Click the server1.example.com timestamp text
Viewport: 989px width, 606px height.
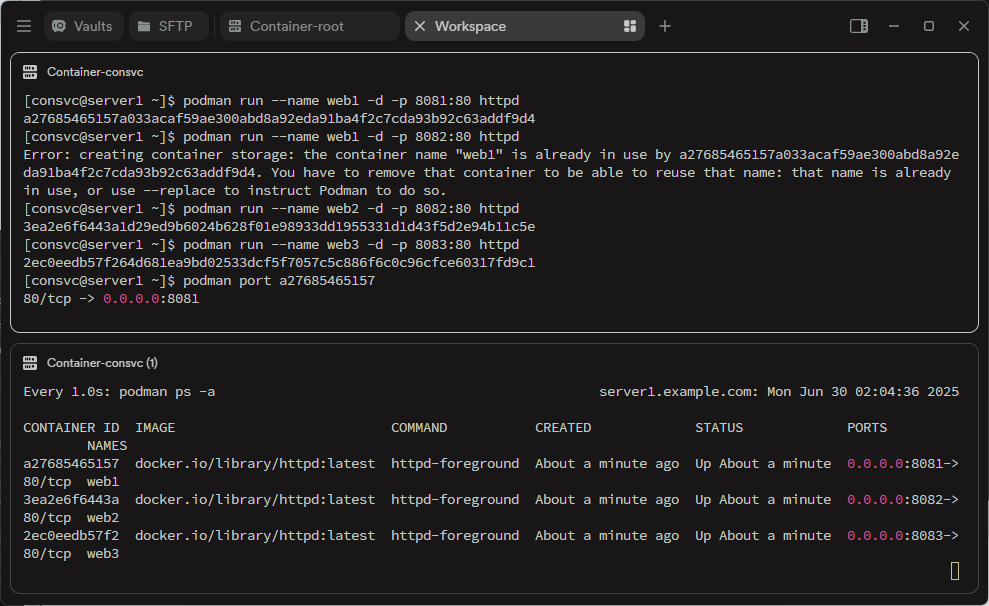(779, 392)
